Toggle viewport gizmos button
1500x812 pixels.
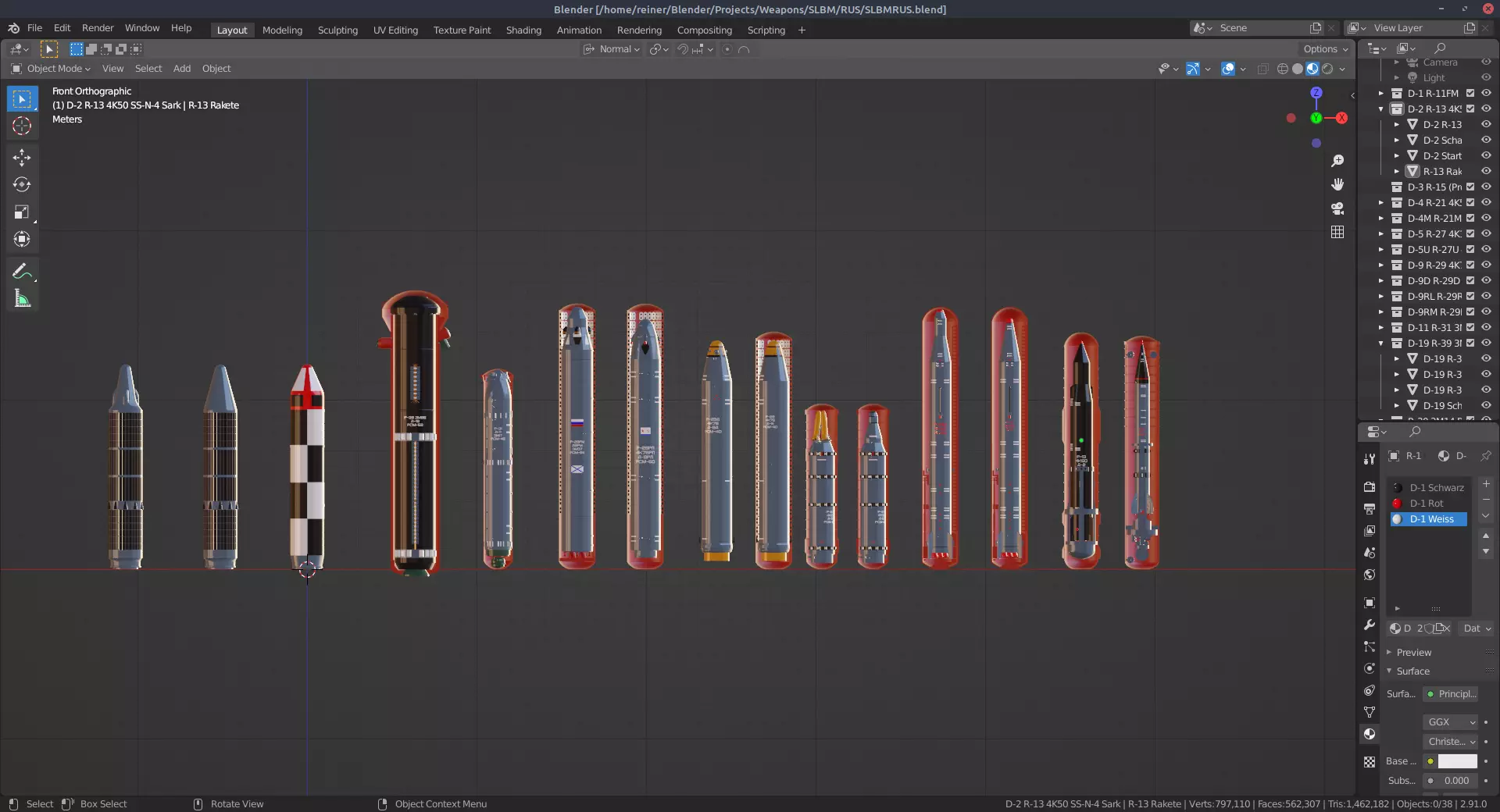point(1193,69)
